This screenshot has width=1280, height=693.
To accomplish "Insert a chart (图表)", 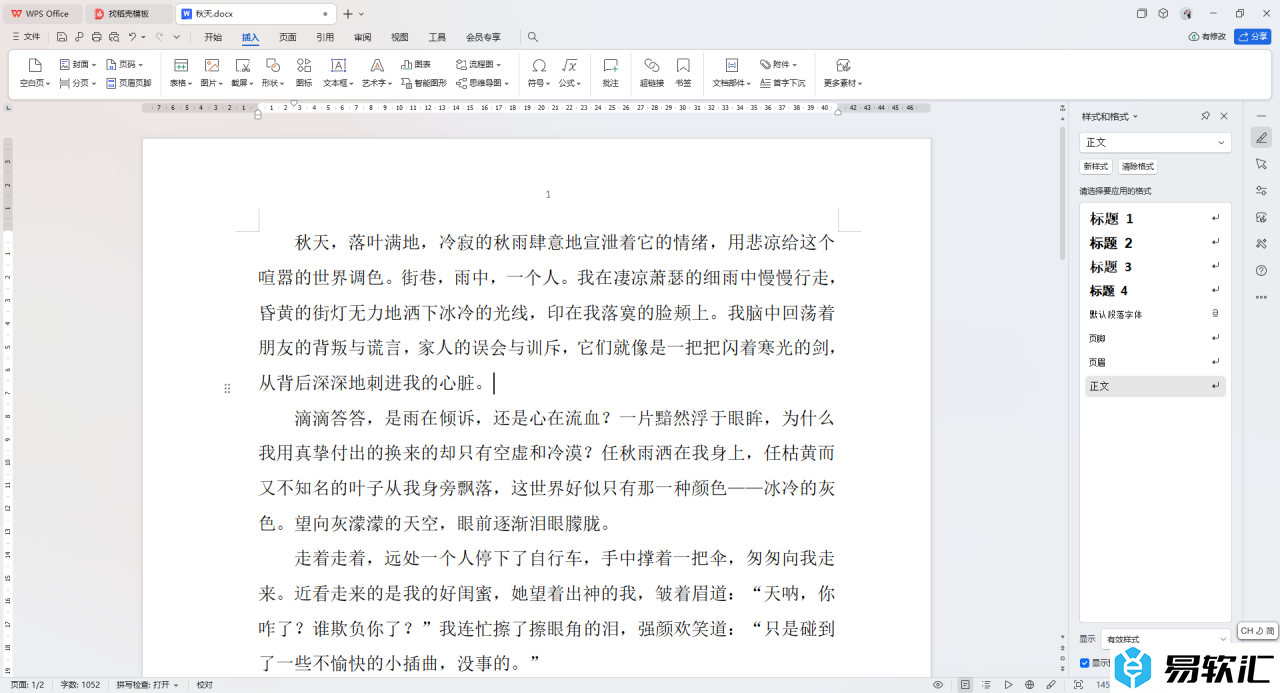I will pos(416,64).
